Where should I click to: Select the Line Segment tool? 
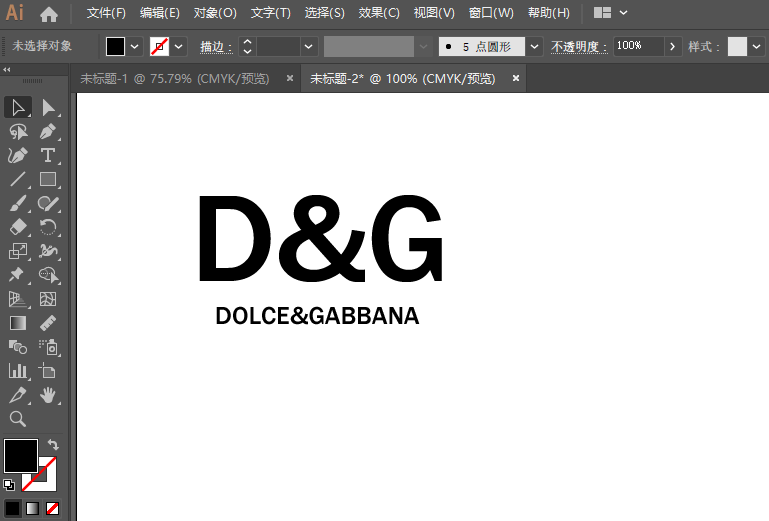point(18,179)
